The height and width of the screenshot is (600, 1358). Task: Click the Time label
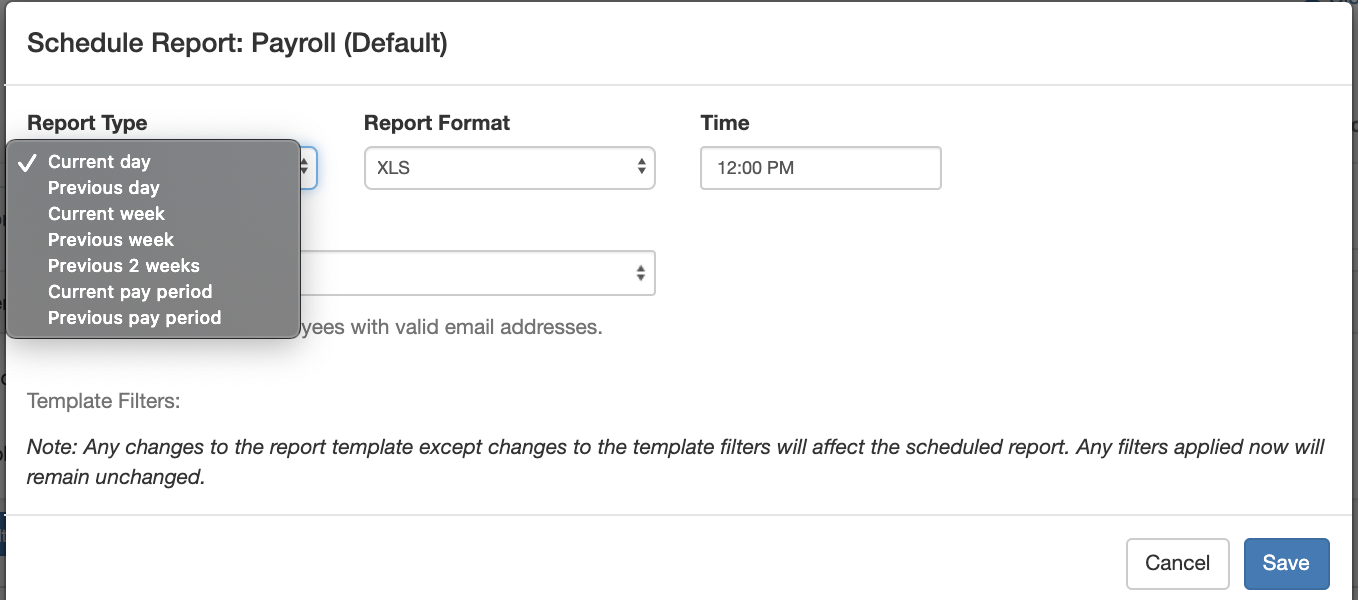point(725,123)
